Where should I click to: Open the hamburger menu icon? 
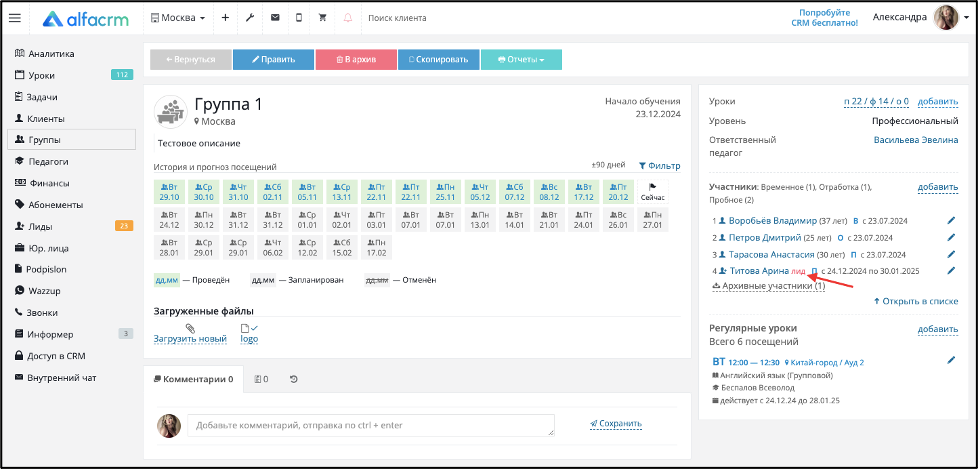14,18
